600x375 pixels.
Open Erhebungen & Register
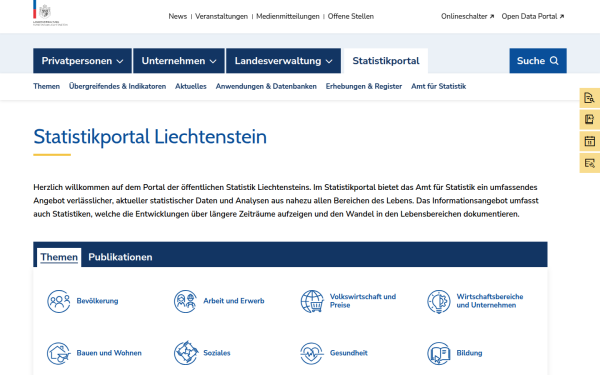[x=364, y=86]
